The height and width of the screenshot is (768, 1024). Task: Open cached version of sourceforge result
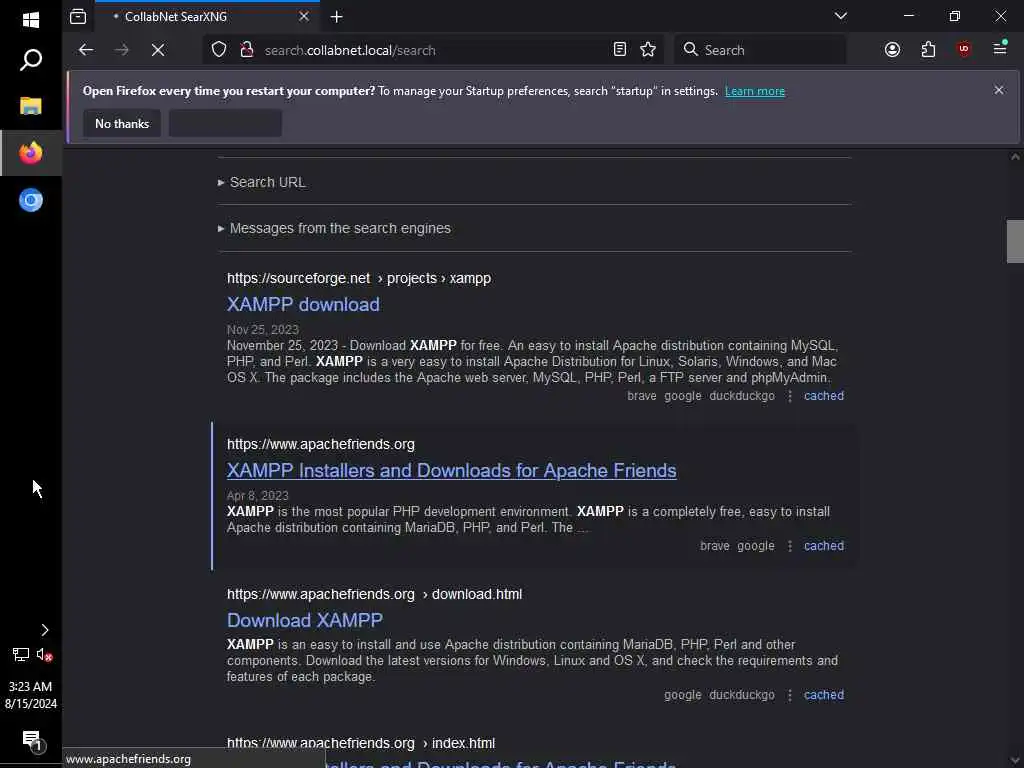pyautogui.click(x=824, y=396)
